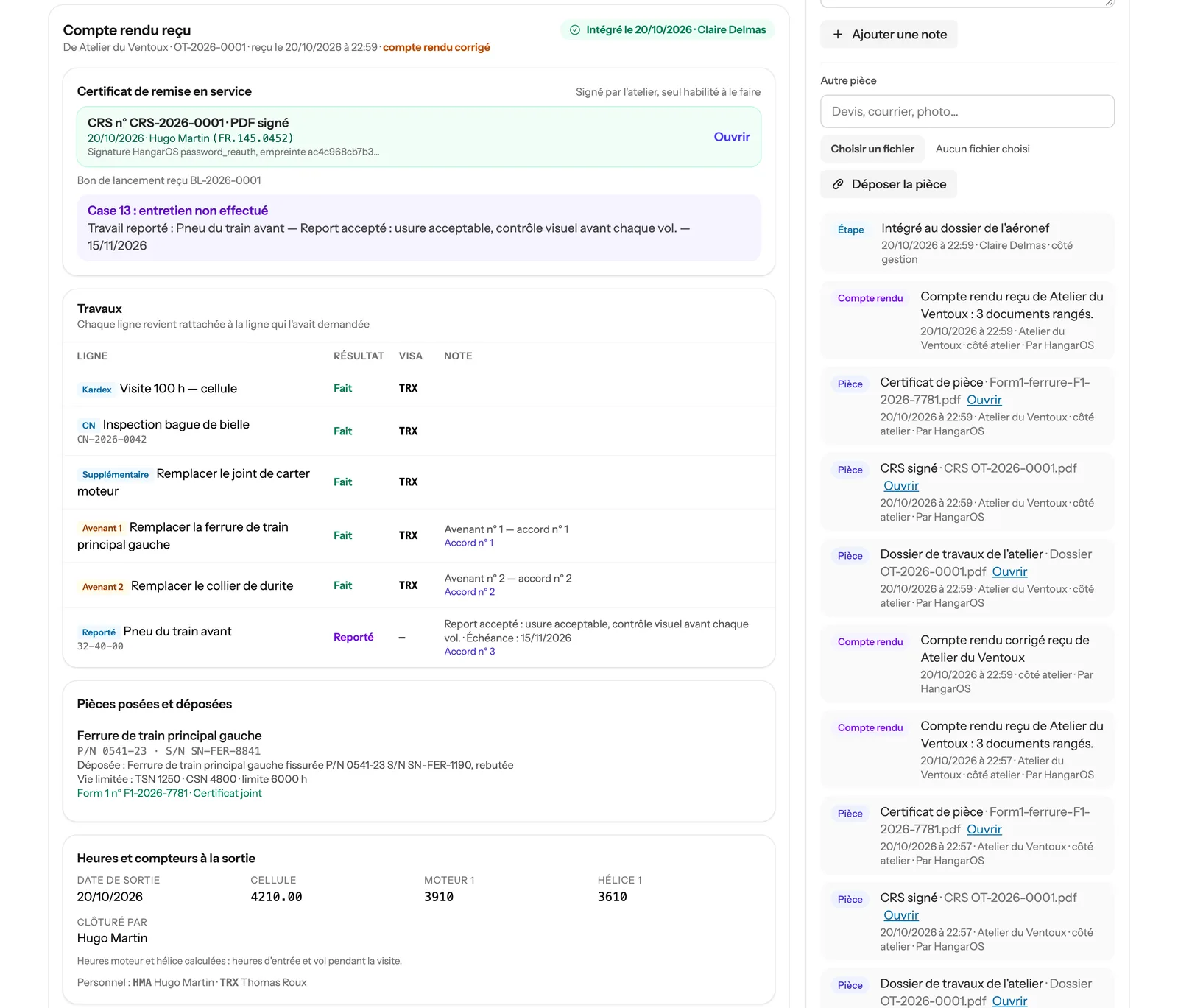
Task: Click the Déposer la pièce button label
Action: point(898,184)
